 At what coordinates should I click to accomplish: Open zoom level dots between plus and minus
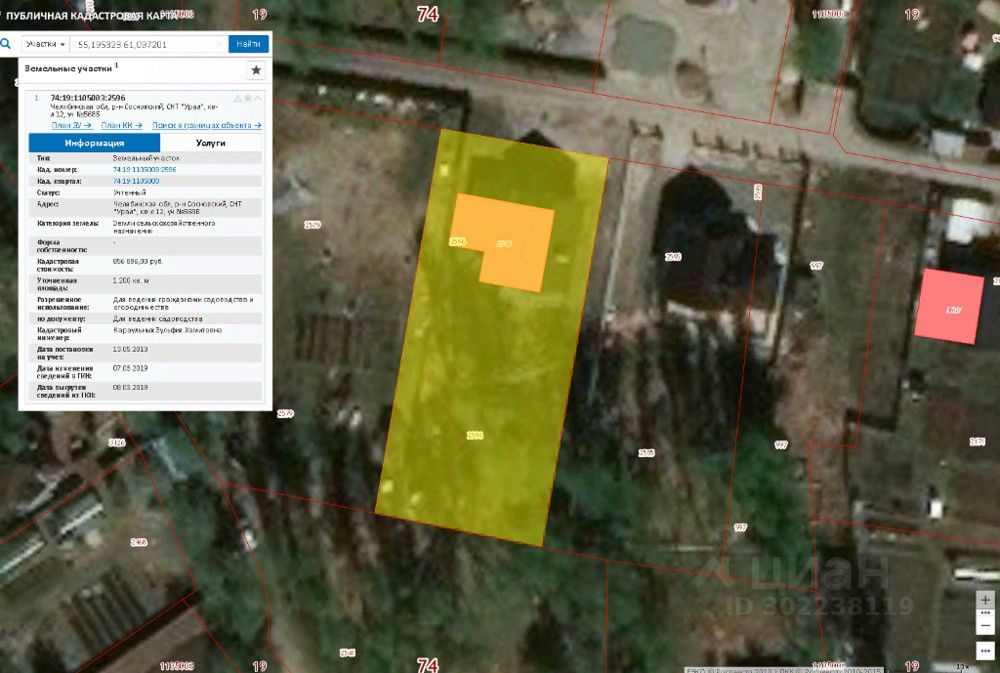point(985,612)
